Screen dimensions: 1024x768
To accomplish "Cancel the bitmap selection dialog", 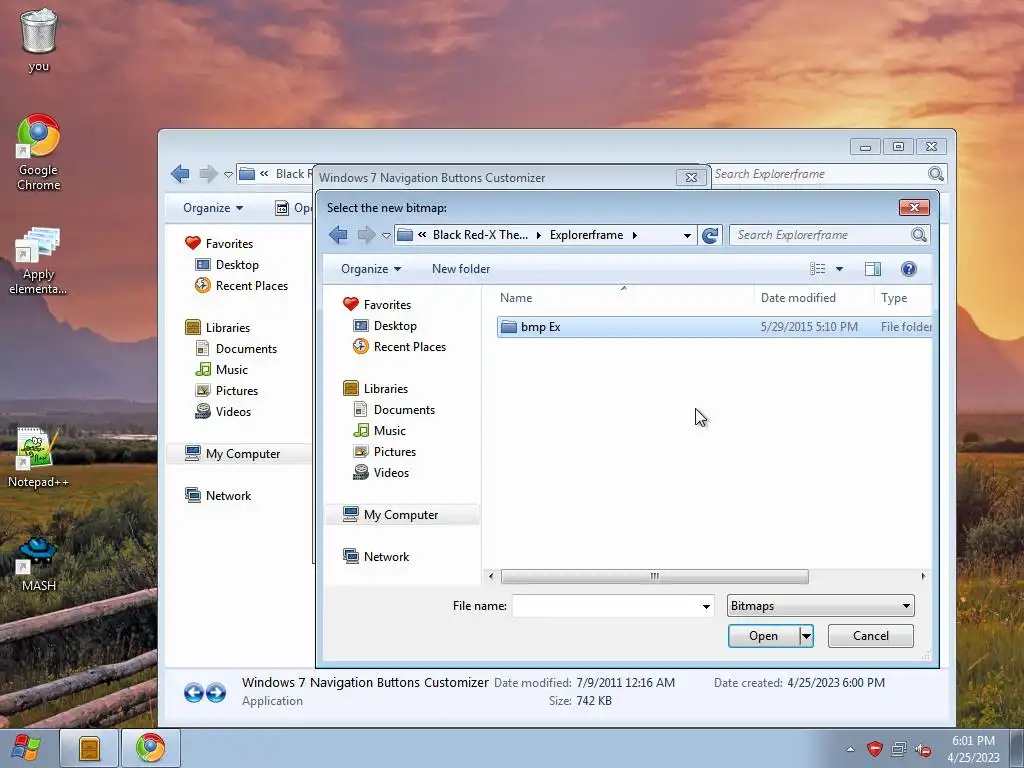I will point(871,636).
